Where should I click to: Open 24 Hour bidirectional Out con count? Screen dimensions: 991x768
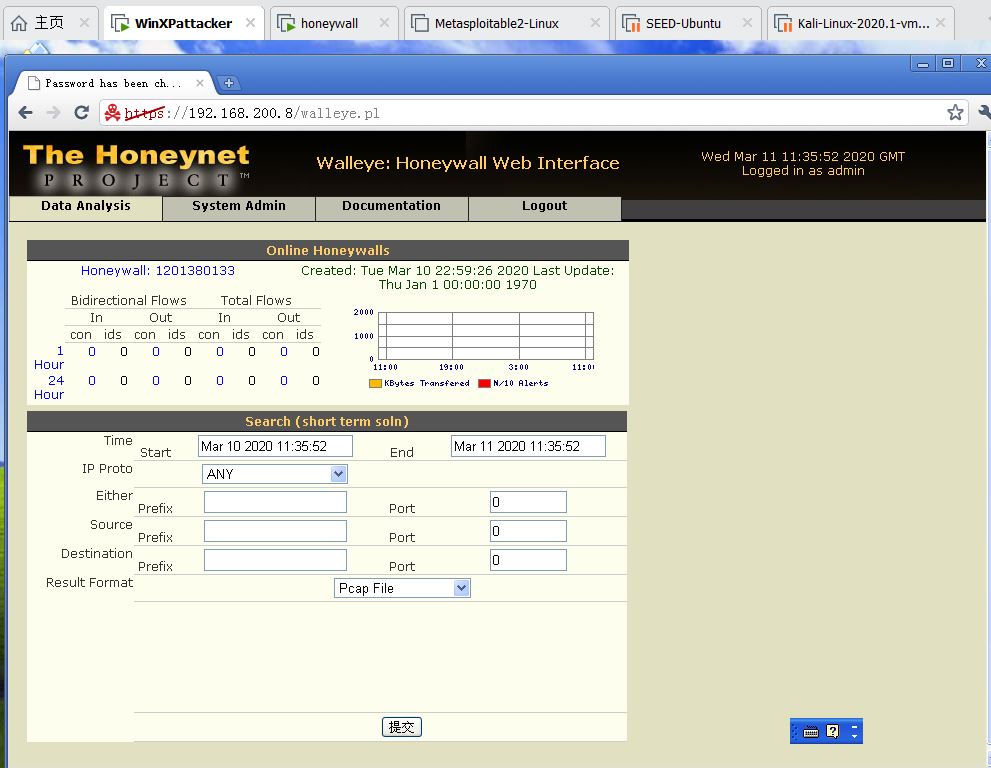click(155, 381)
